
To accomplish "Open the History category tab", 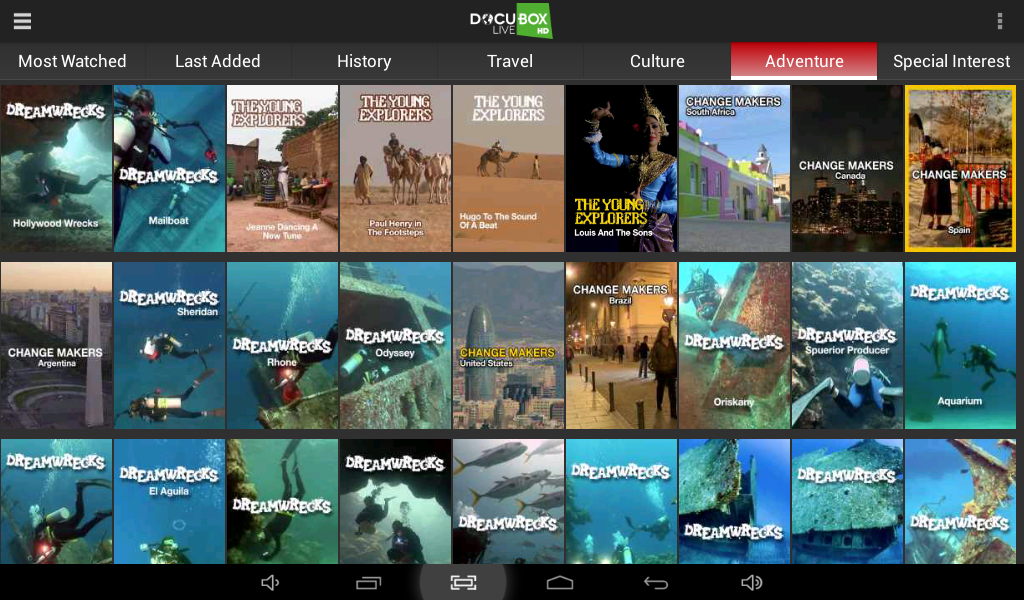I will pyautogui.click(x=364, y=61).
